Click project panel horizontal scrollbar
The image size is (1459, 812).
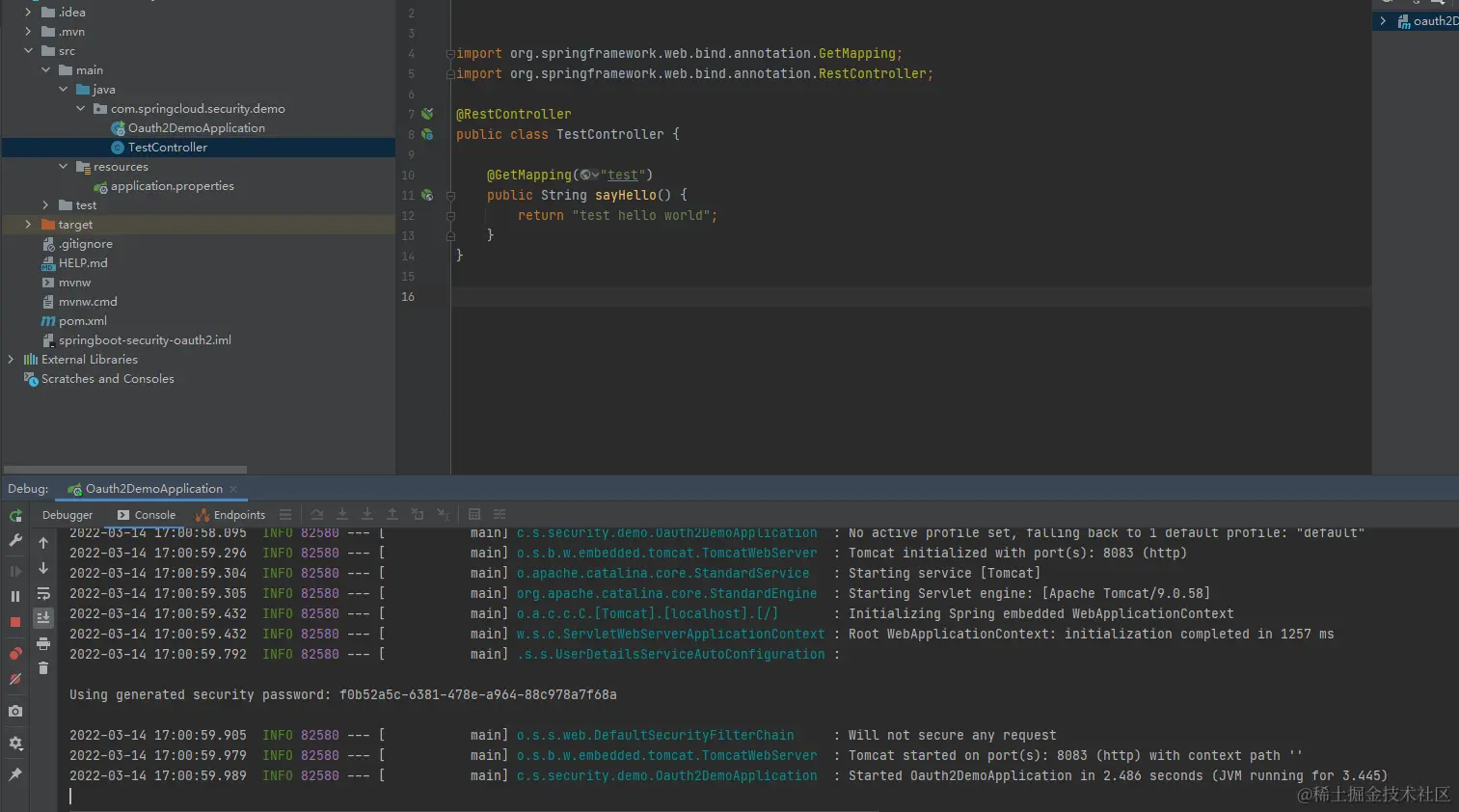coord(125,470)
